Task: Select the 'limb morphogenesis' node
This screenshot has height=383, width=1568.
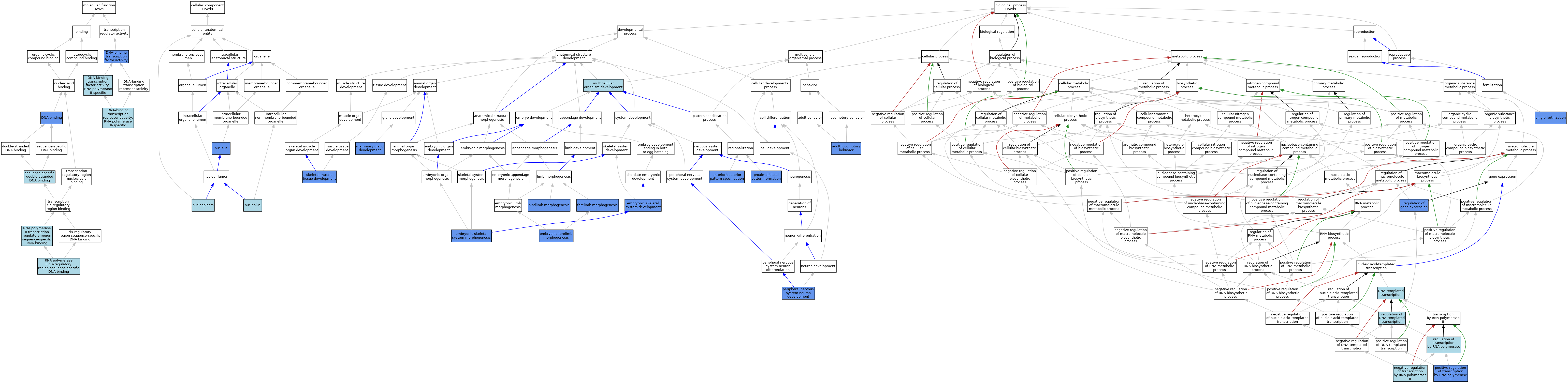Action: [554, 177]
